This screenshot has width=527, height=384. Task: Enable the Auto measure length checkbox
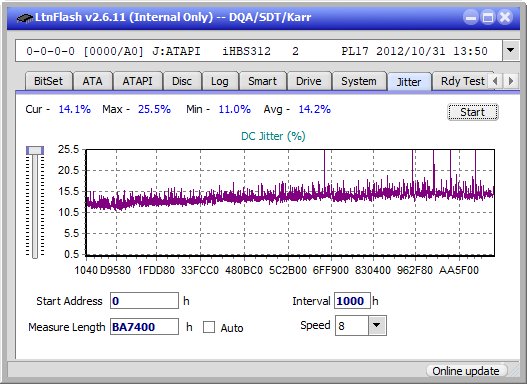tap(209, 327)
